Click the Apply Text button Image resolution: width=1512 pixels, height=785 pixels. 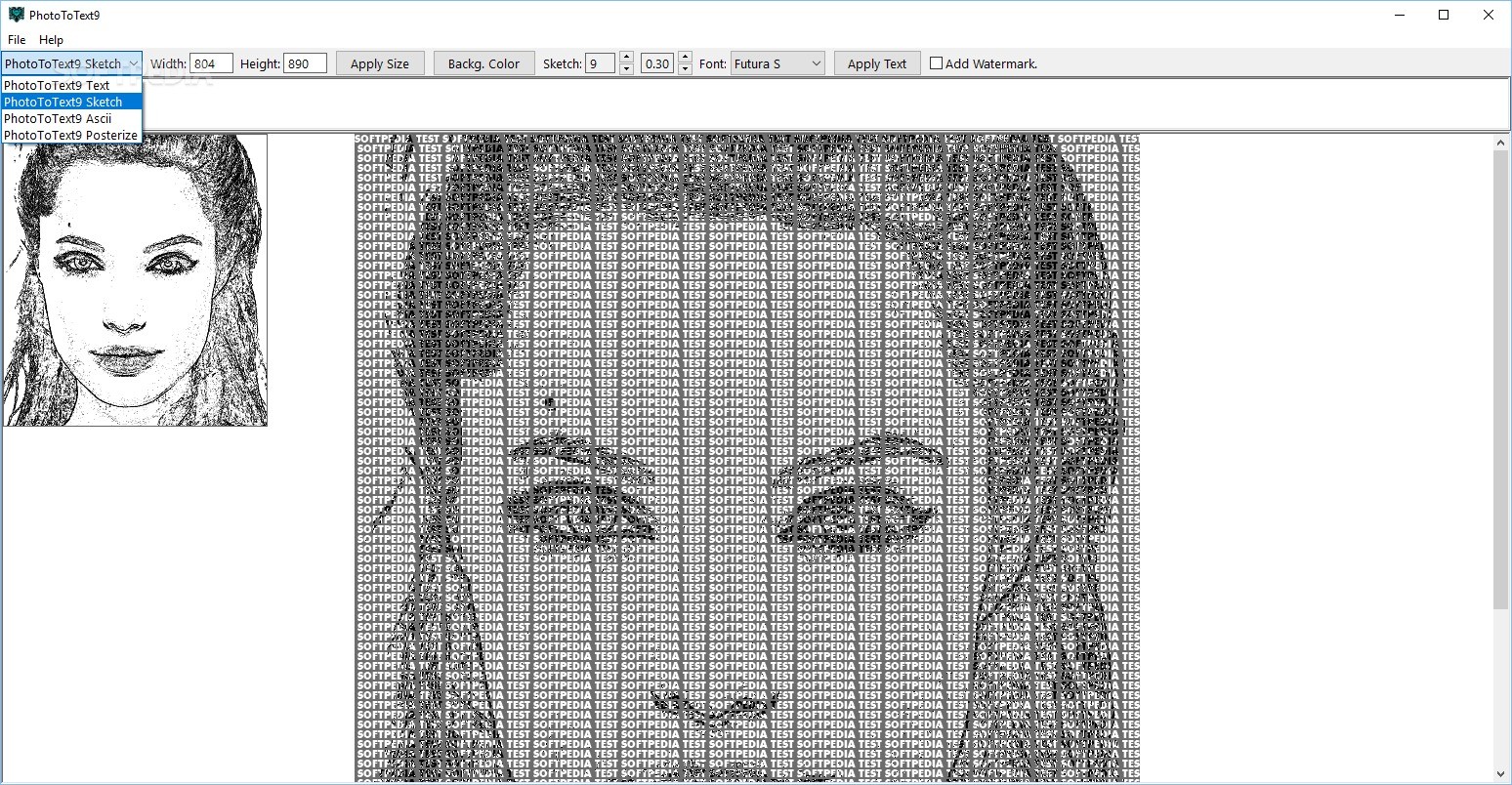point(877,63)
